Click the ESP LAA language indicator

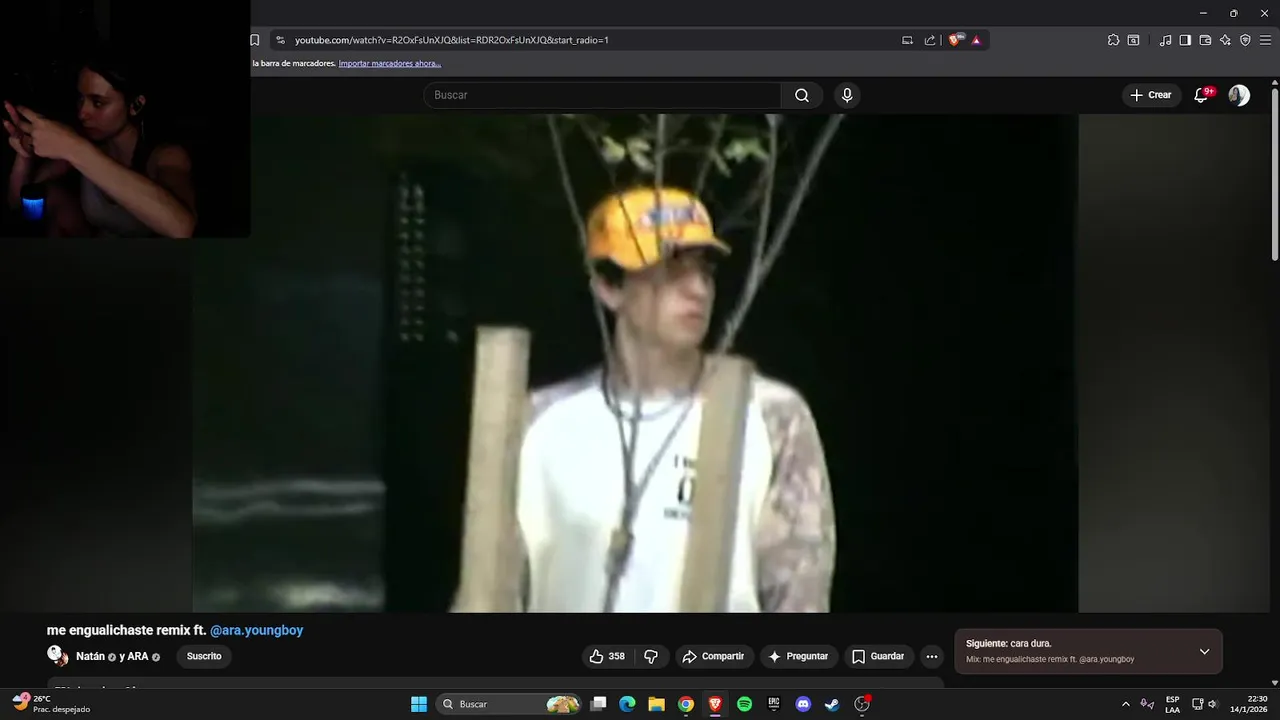click(x=1172, y=704)
